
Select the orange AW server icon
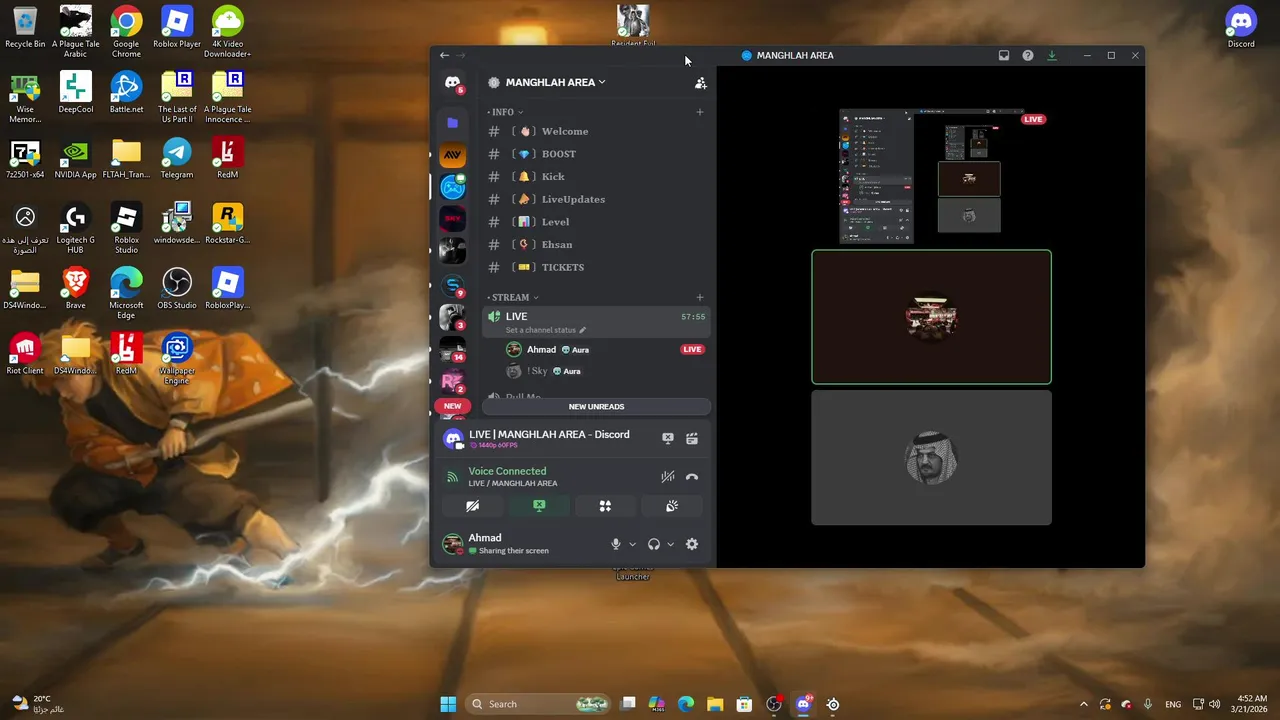pos(452,155)
